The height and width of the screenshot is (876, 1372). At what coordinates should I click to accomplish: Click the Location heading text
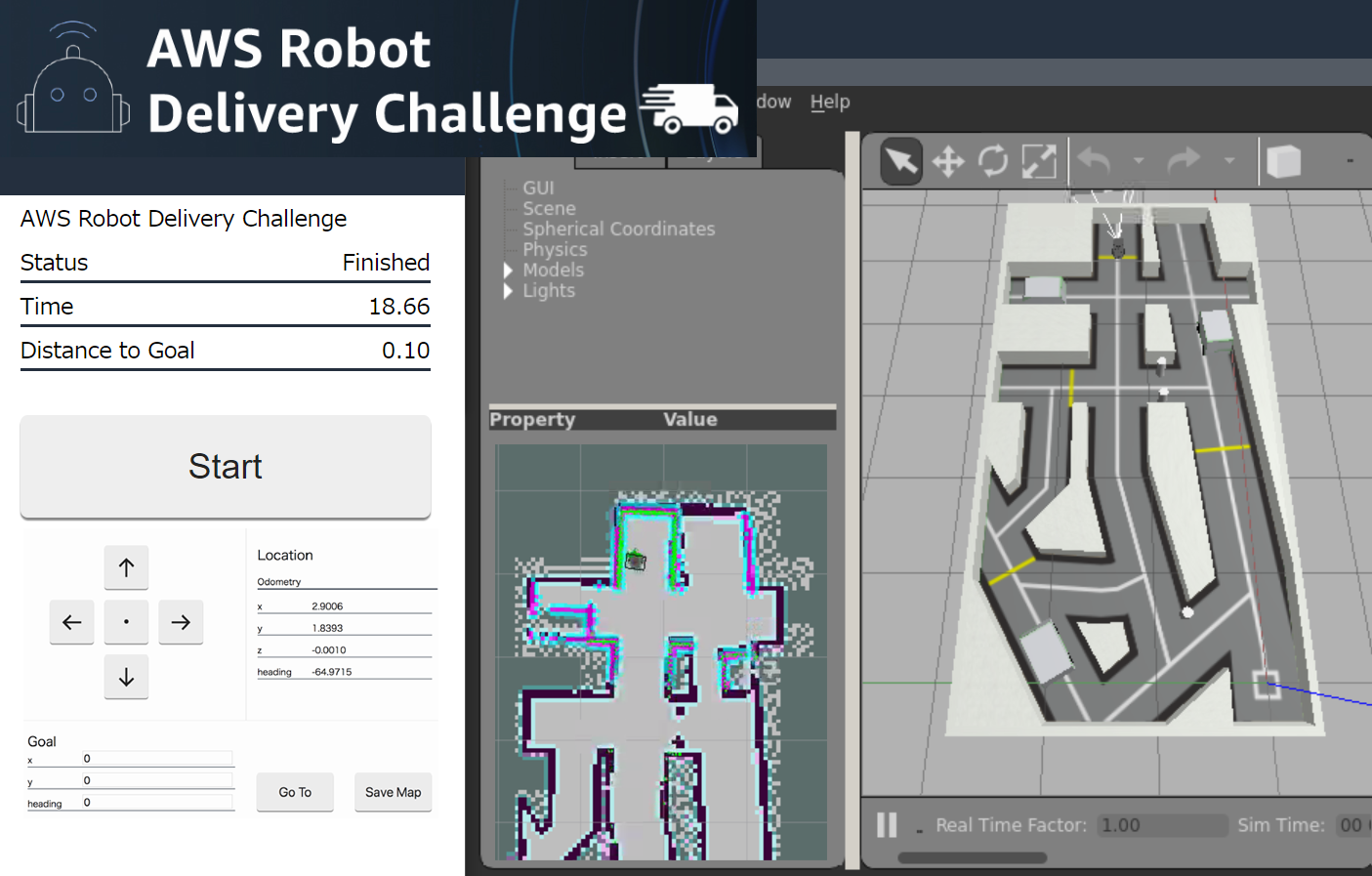(x=285, y=555)
